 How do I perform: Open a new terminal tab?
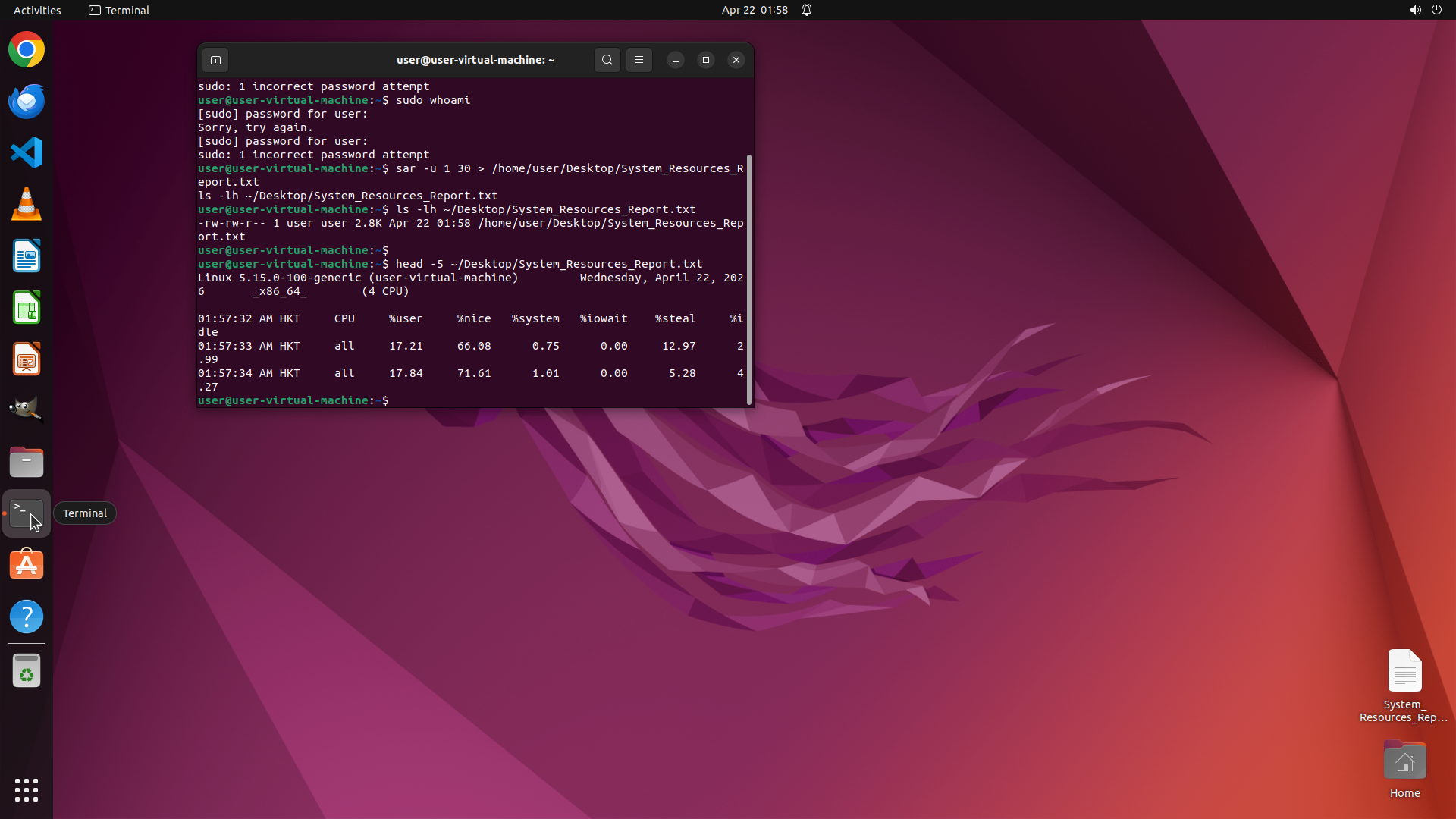[x=215, y=60]
